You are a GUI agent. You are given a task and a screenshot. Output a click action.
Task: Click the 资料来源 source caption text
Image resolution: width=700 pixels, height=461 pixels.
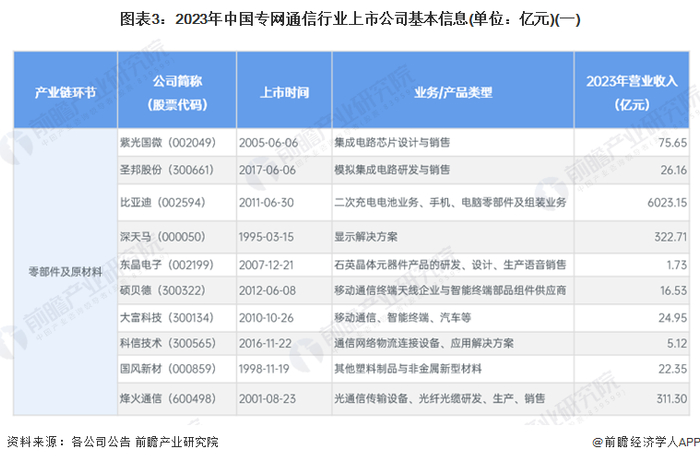pos(113,442)
